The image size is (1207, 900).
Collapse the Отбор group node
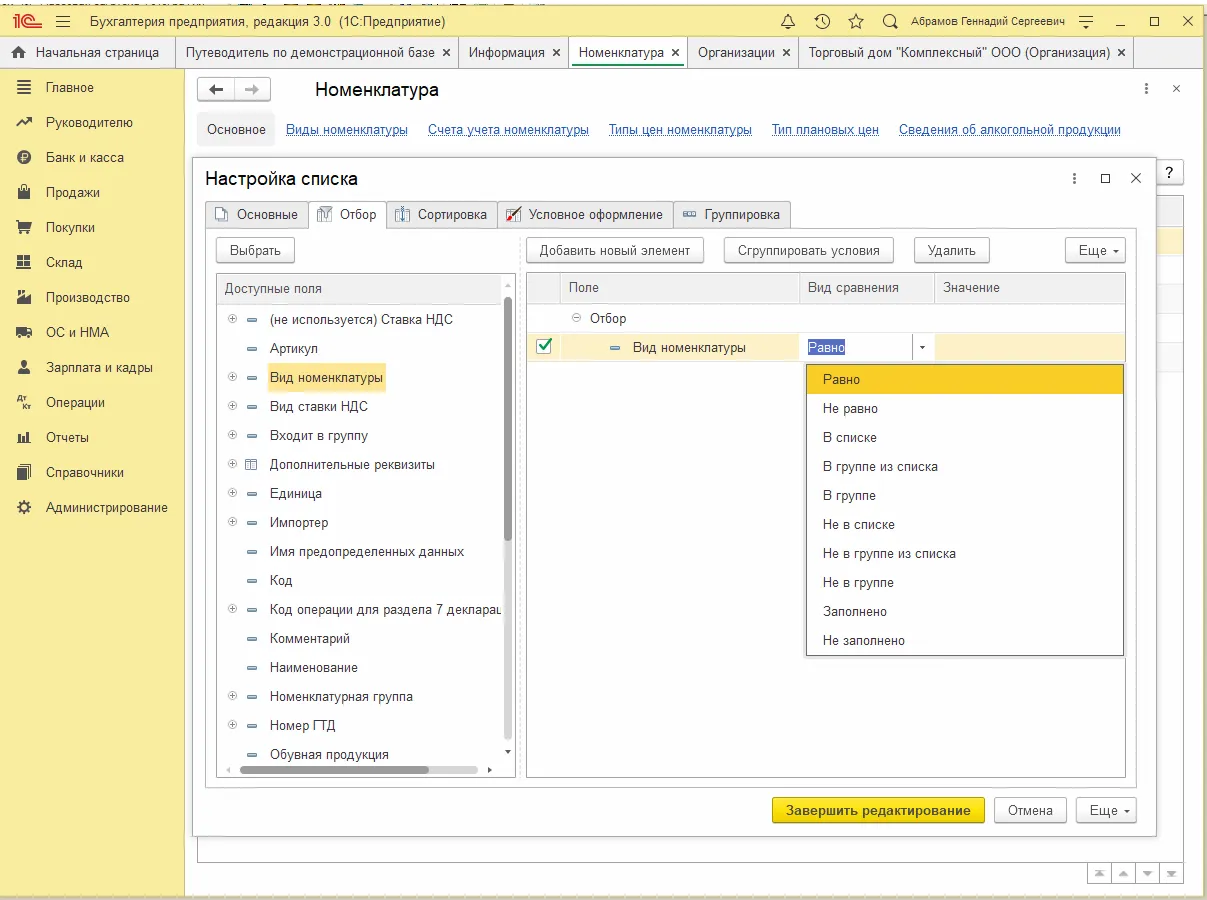576,318
